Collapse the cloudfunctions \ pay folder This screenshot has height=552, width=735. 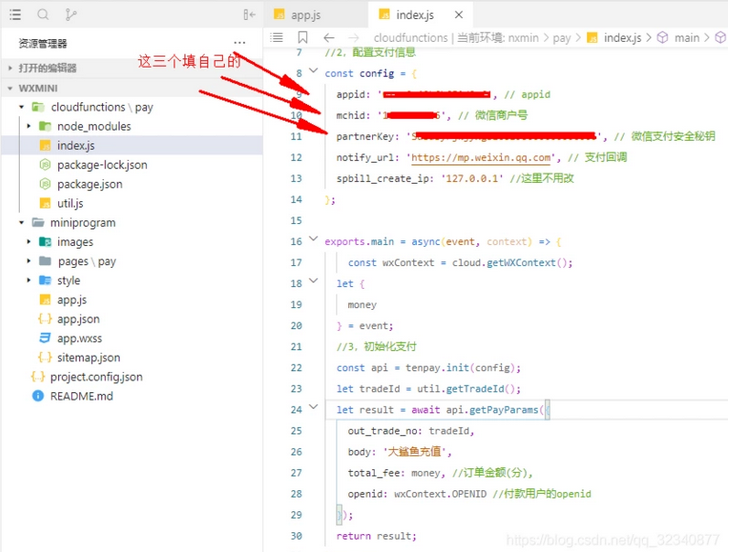pos(22,107)
